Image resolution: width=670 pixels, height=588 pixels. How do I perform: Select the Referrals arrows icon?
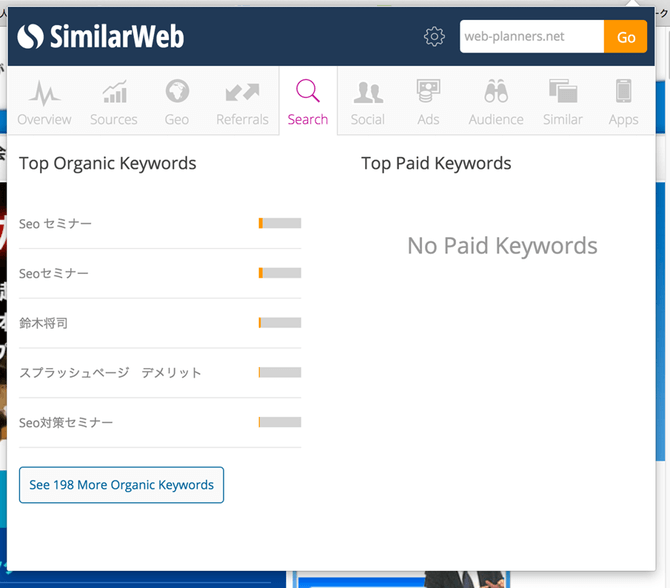tap(242, 93)
